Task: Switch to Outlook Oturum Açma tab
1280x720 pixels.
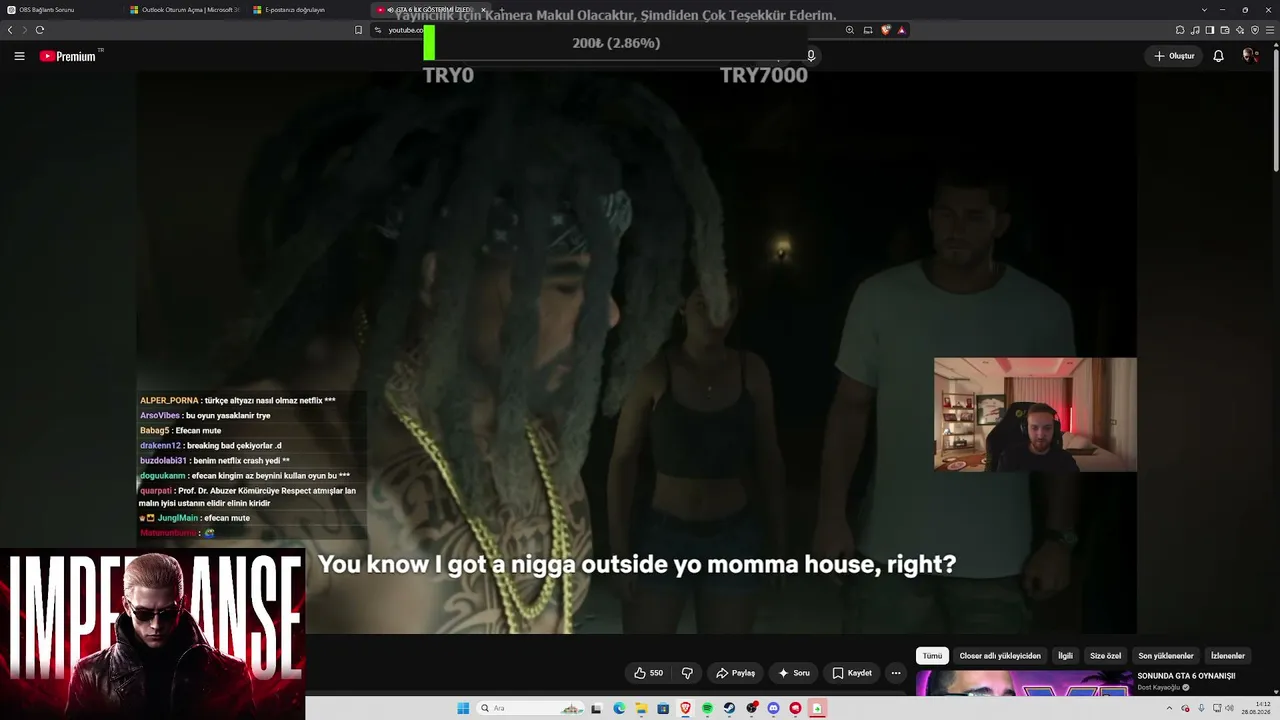Action: tap(184, 10)
